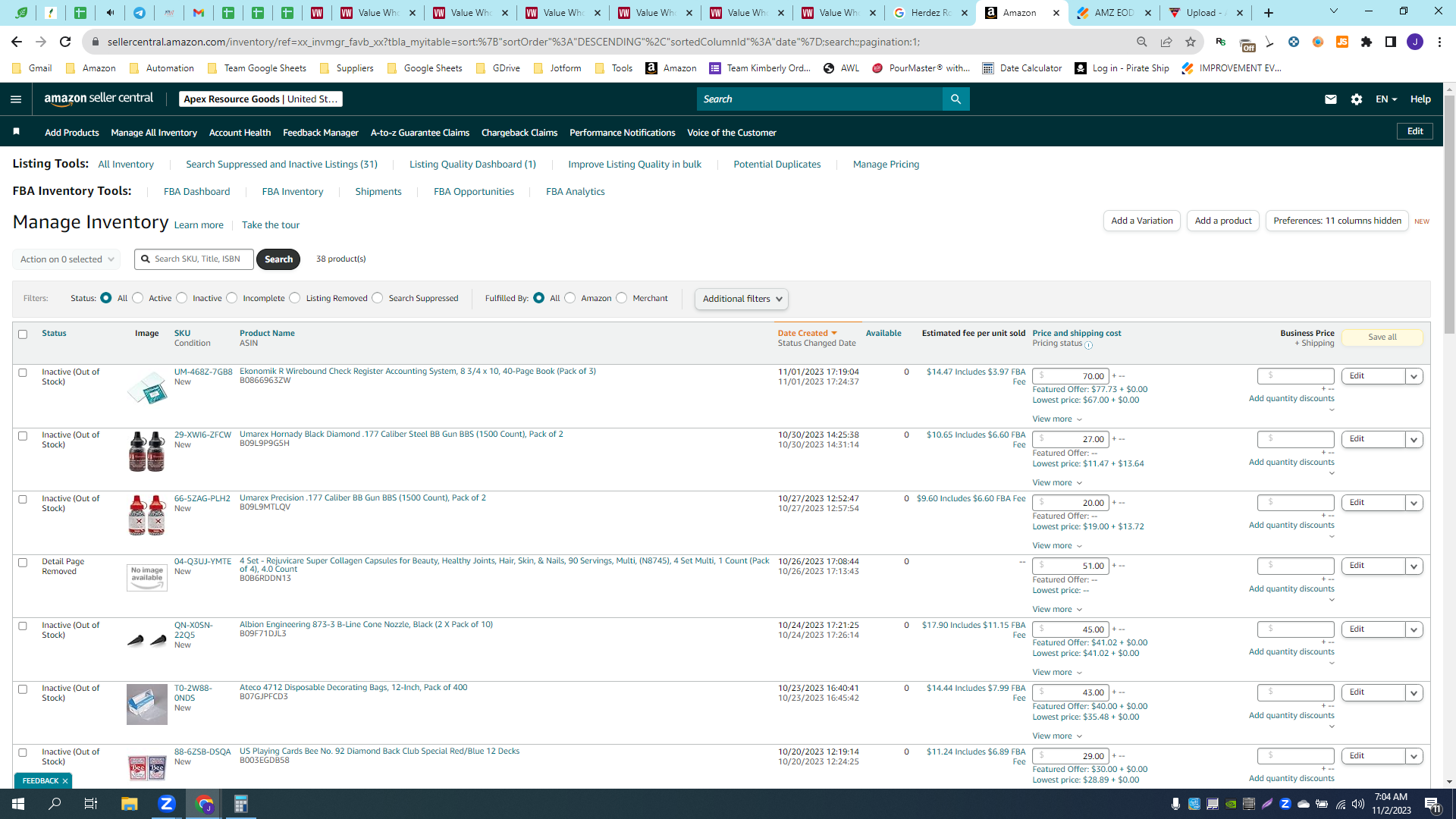The height and width of the screenshot is (819, 1456).
Task: Choose the Inactive status radio button
Action: click(x=182, y=298)
